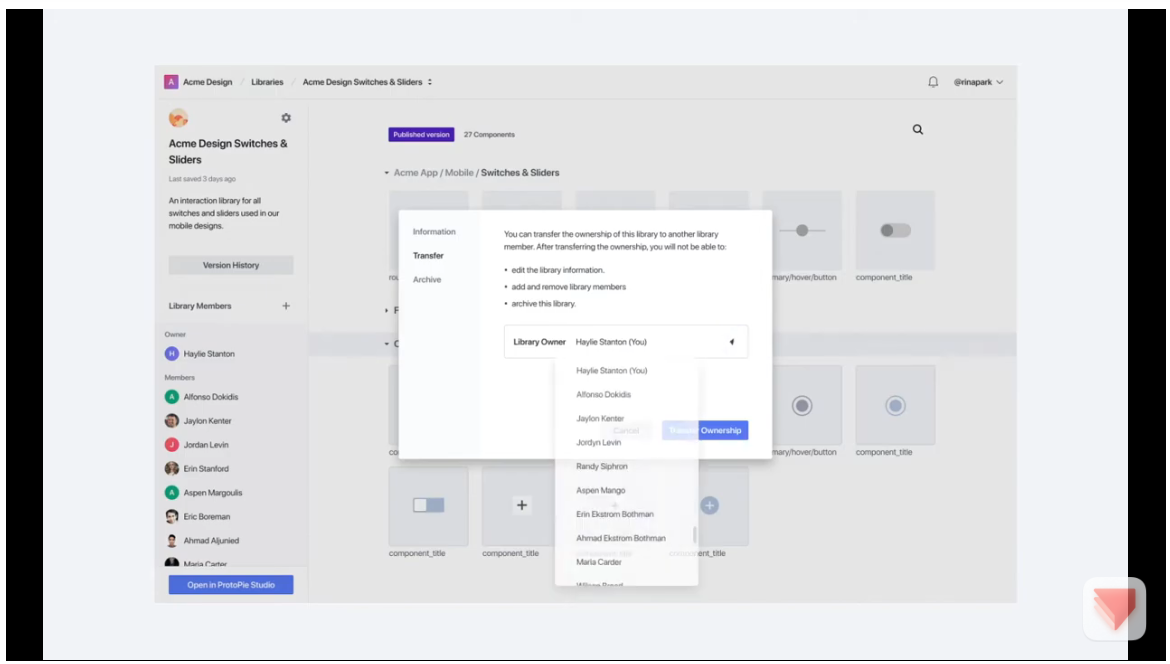Open the Version History

(231, 265)
